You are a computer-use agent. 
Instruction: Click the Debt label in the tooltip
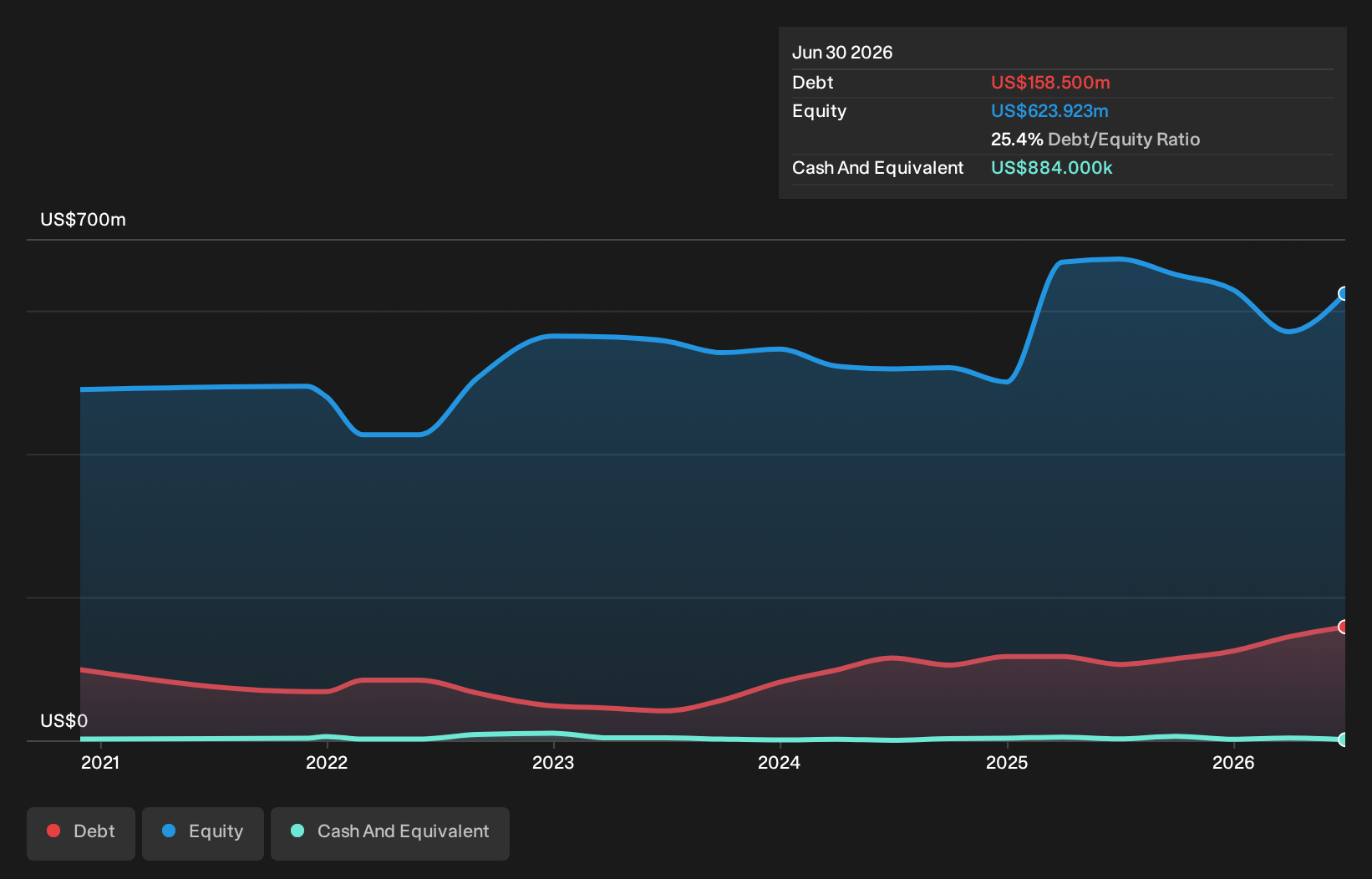[x=813, y=83]
